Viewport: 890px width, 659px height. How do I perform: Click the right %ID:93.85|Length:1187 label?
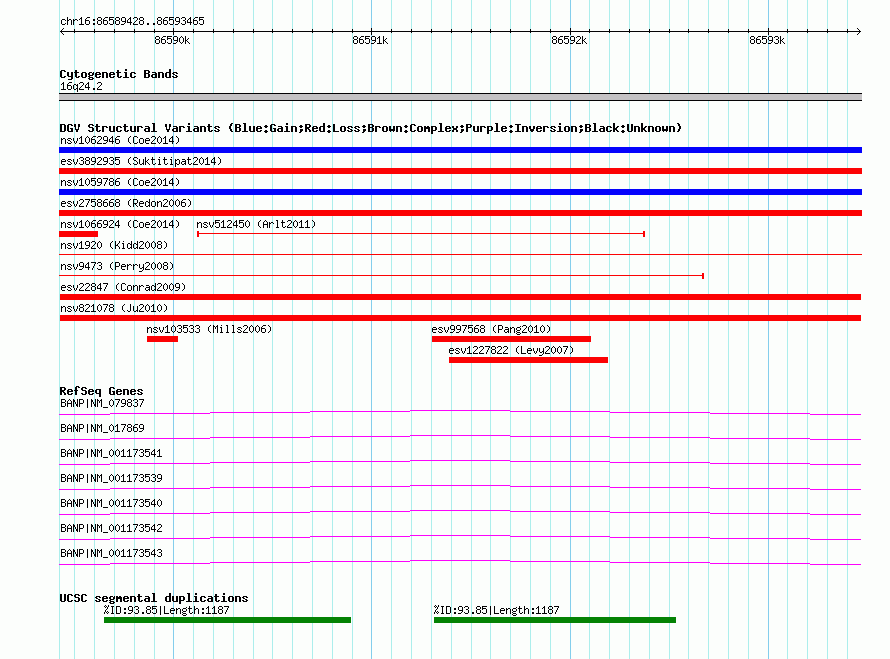(x=497, y=610)
